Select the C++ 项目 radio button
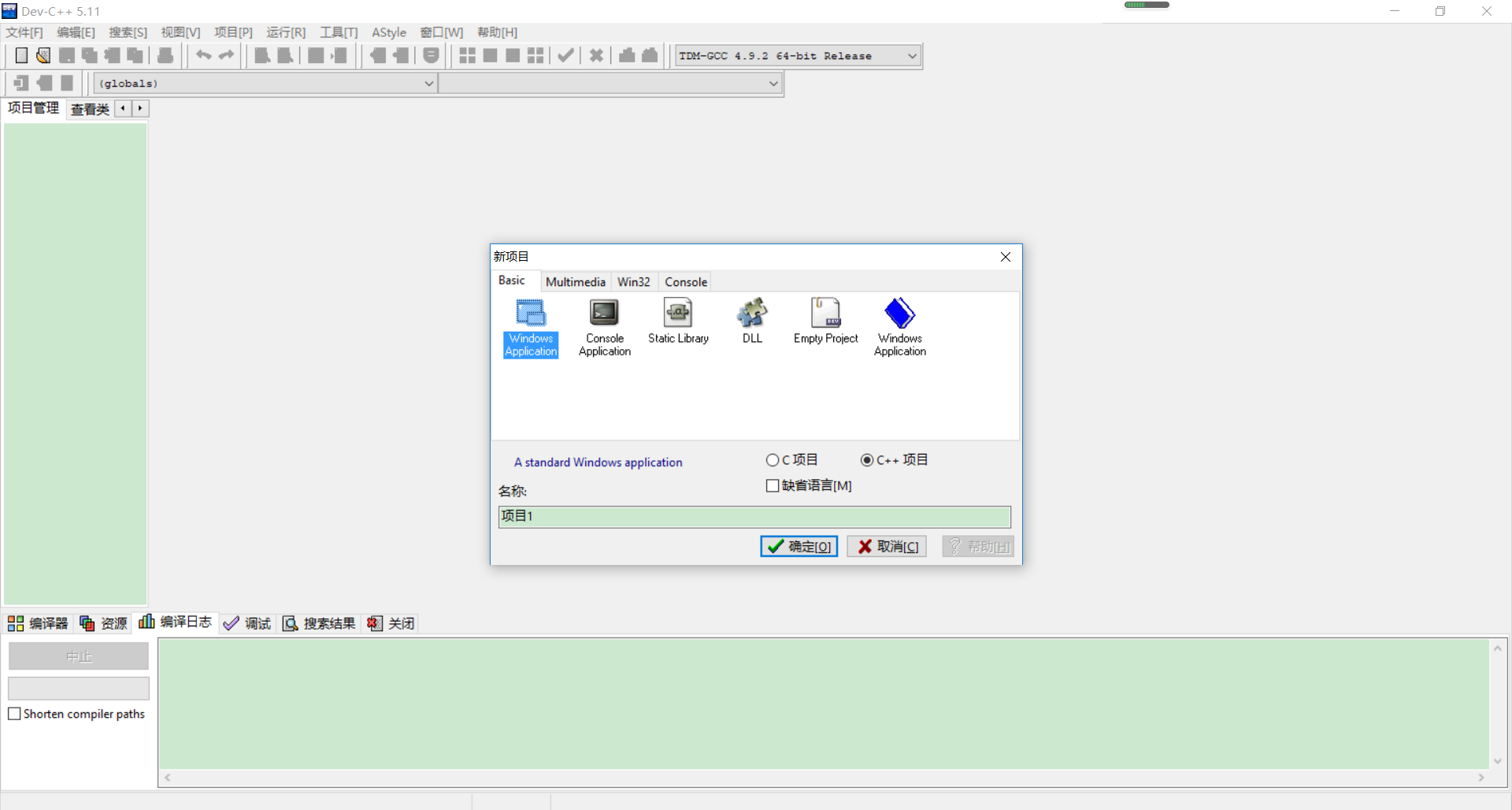Image resolution: width=1512 pixels, height=810 pixels. (867, 459)
